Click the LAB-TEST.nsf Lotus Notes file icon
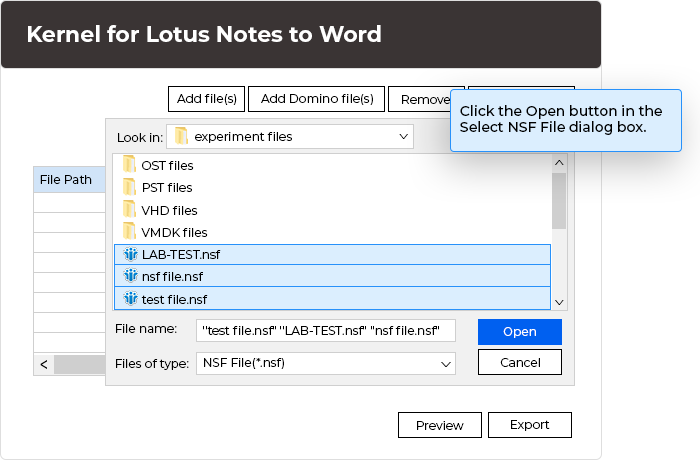The height and width of the screenshot is (460, 700). 130,254
